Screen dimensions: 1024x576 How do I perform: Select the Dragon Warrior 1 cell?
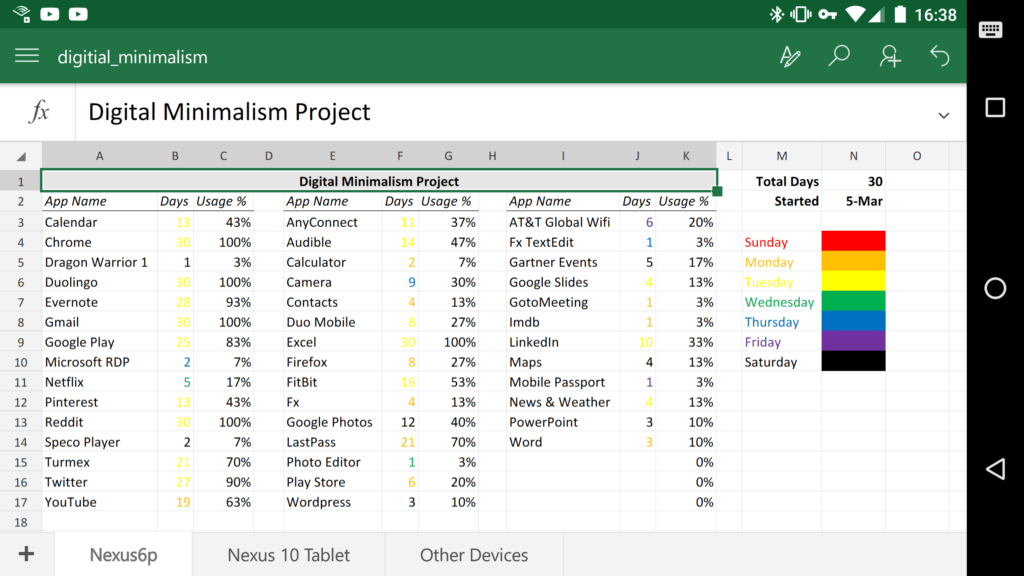99,262
